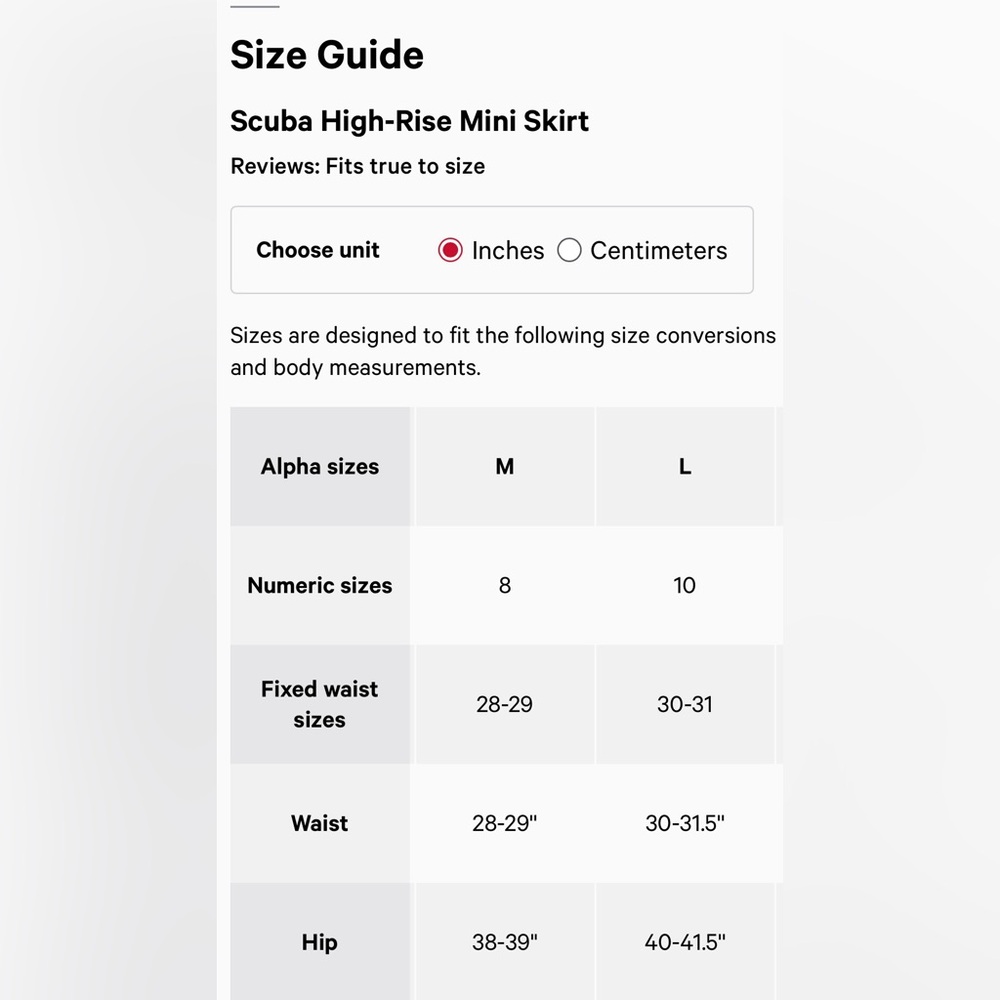Select the Centimeters radio button
Image resolution: width=1000 pixels, height=1000 pixels.
pos(569,250)
